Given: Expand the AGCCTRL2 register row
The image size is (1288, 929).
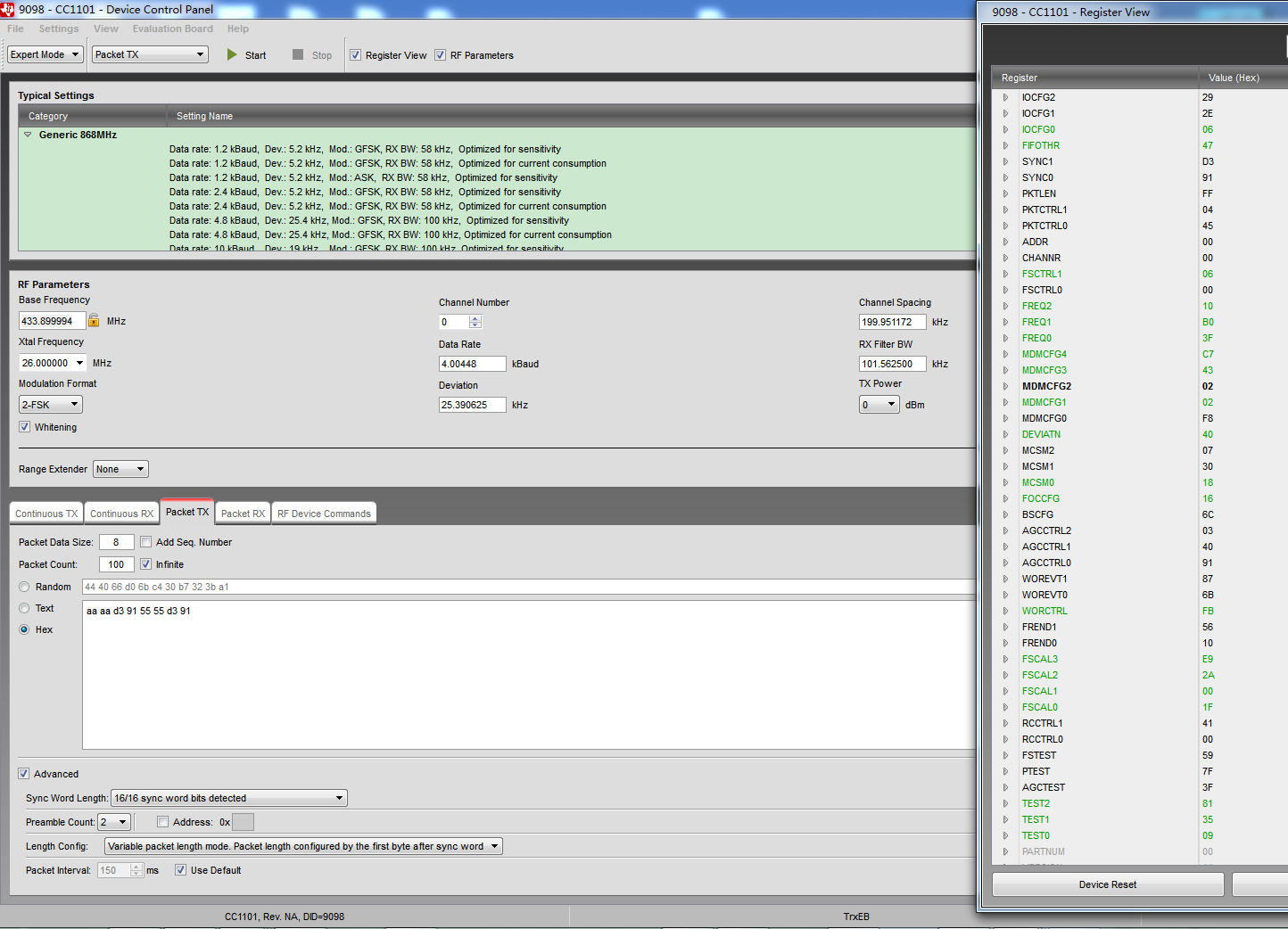Looking at the screenshot, I should click(1005, 530).
